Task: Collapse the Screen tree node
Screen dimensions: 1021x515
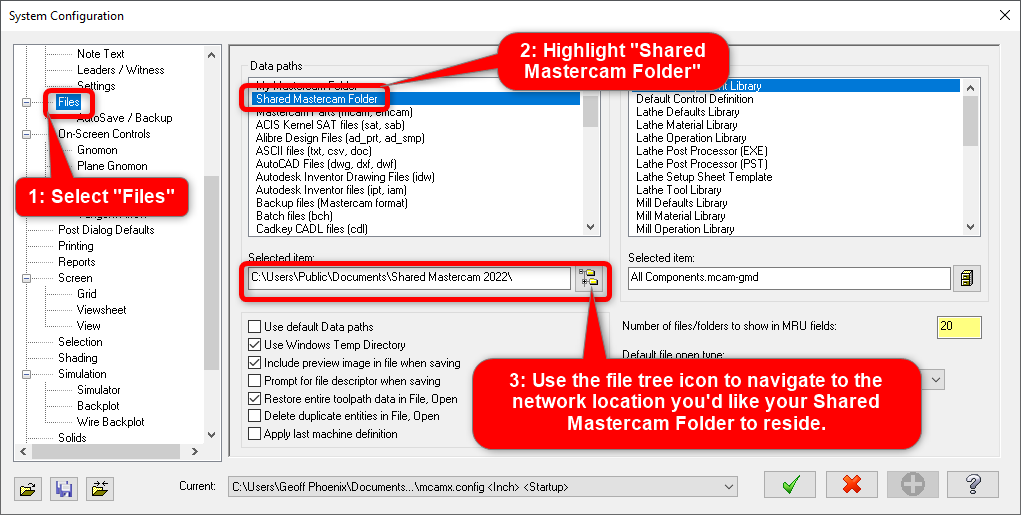Action: 26,278
